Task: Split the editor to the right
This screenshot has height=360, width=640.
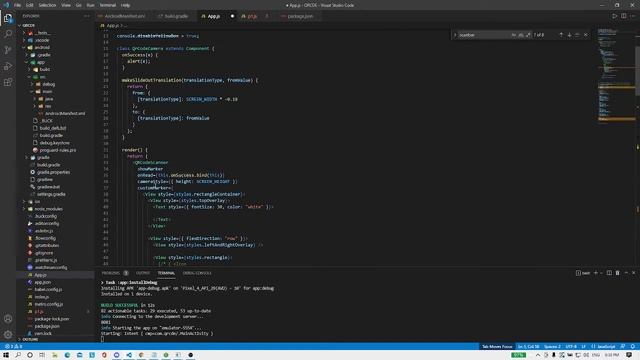Action: click(x=624, y=16)
